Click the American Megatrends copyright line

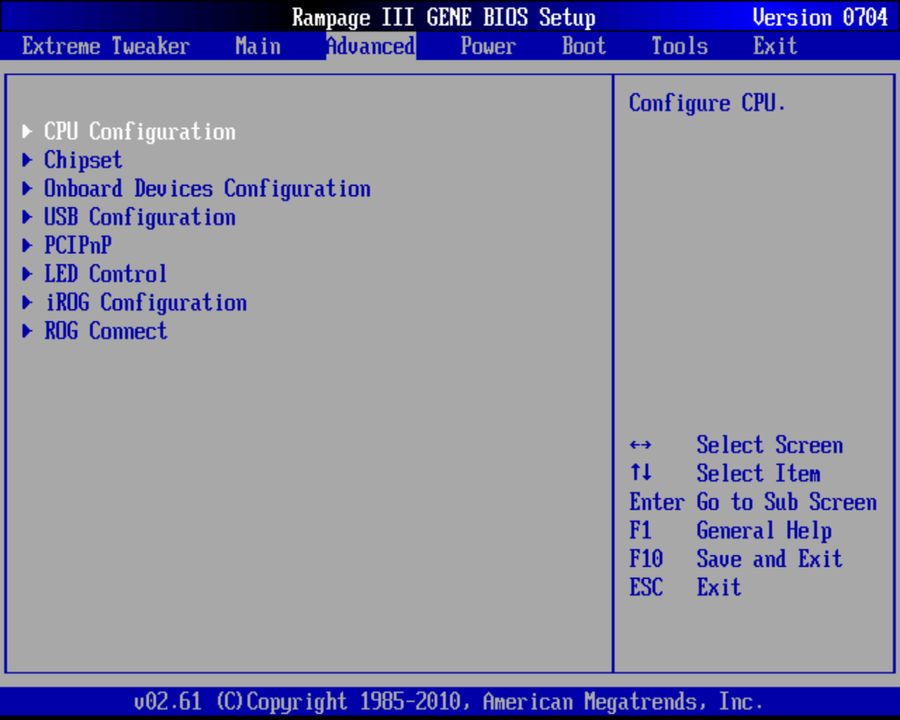448,702
